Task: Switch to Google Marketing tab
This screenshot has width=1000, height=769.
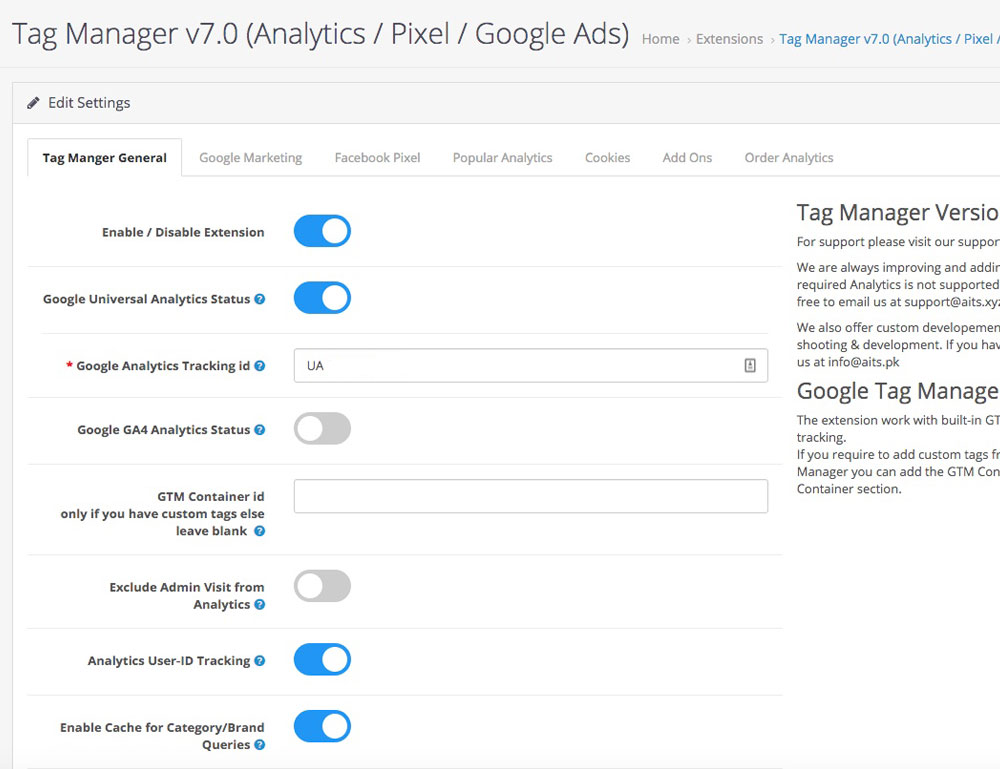Action: [251, 157]
